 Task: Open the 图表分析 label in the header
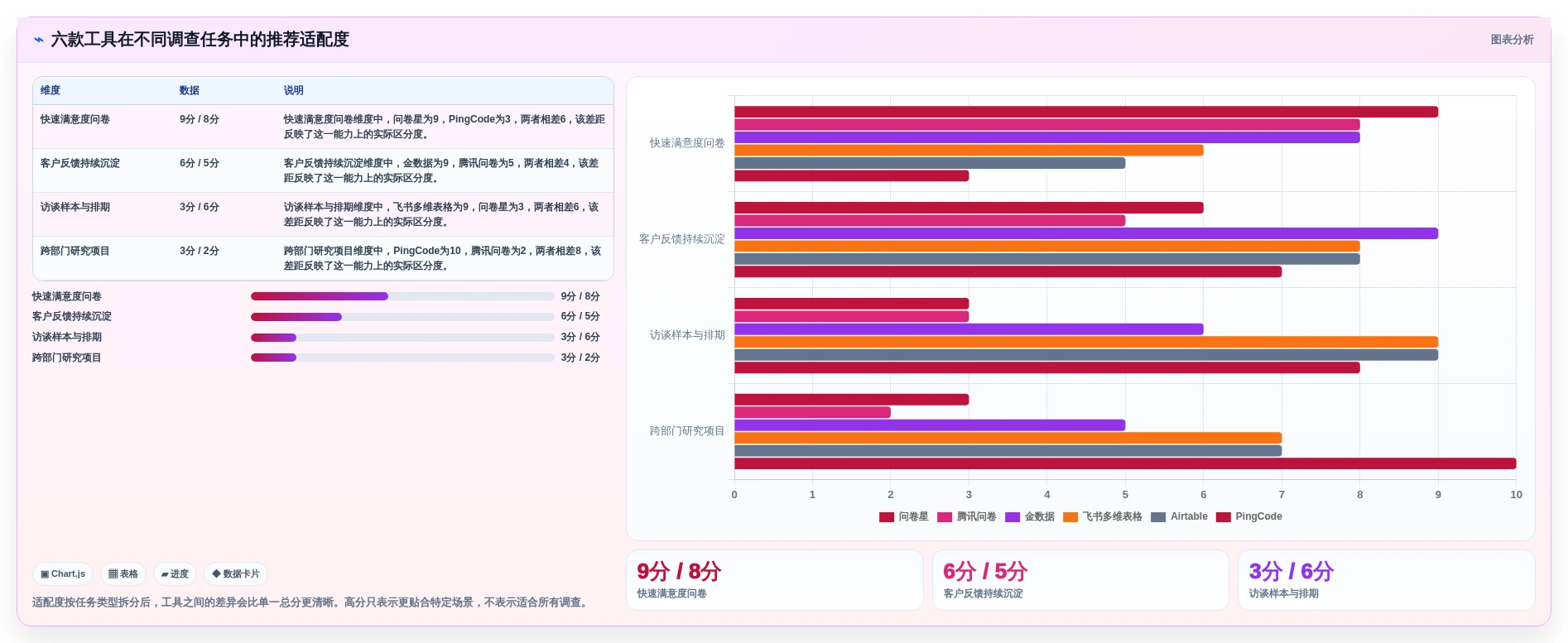click(x=1512, y=40)
